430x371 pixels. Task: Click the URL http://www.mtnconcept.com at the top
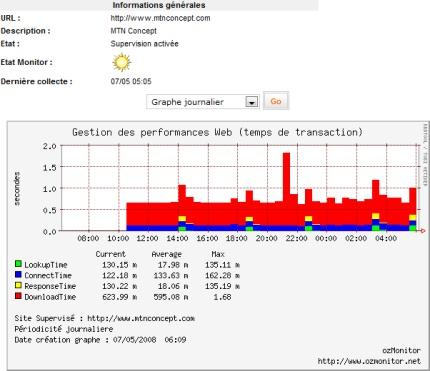point(160,18)
